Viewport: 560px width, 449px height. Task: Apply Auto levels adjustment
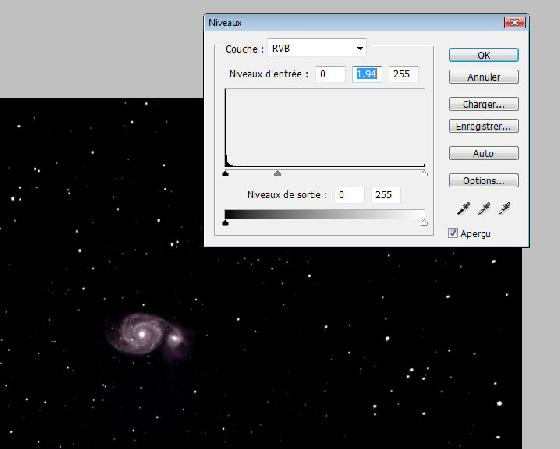pyautogui.click(x=484, y=153)
